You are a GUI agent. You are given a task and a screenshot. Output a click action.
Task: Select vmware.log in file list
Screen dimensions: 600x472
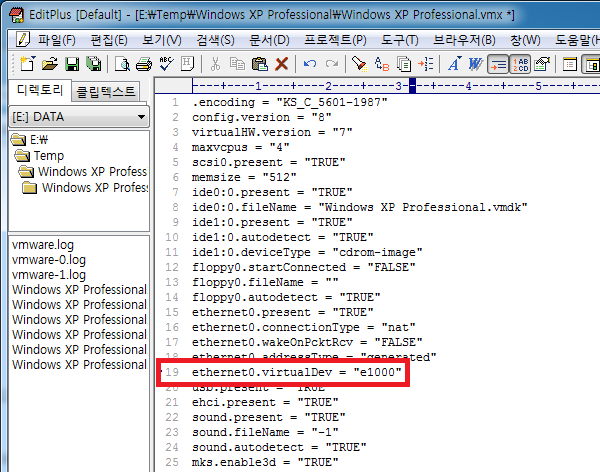pyautogui.click(x=43, y=245)
